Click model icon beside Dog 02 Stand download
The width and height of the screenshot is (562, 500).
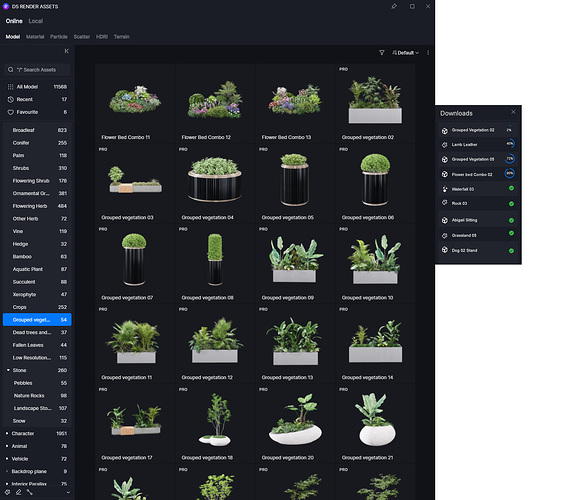444,250
